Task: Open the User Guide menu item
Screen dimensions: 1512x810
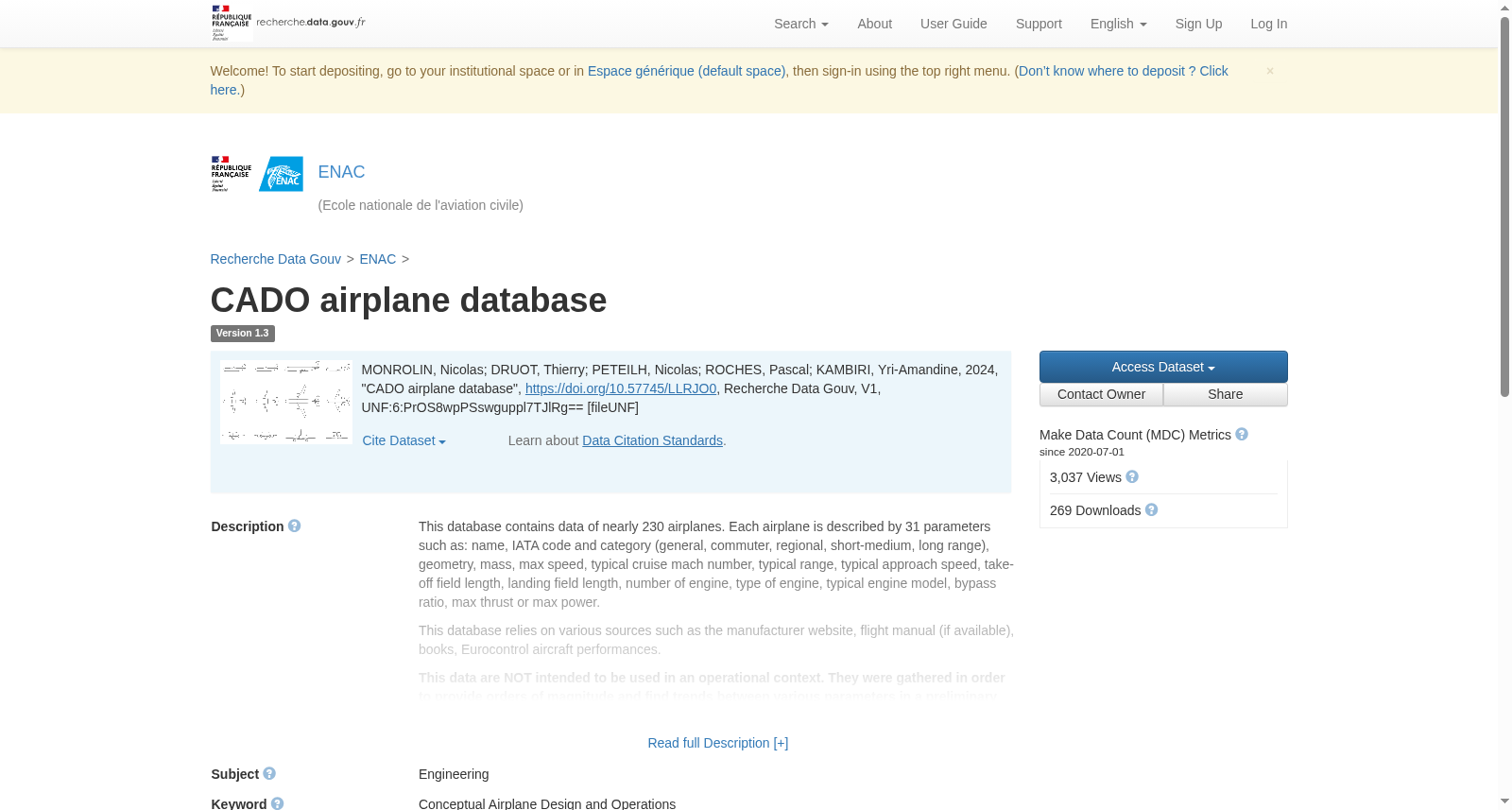Action: click(954, 24)
